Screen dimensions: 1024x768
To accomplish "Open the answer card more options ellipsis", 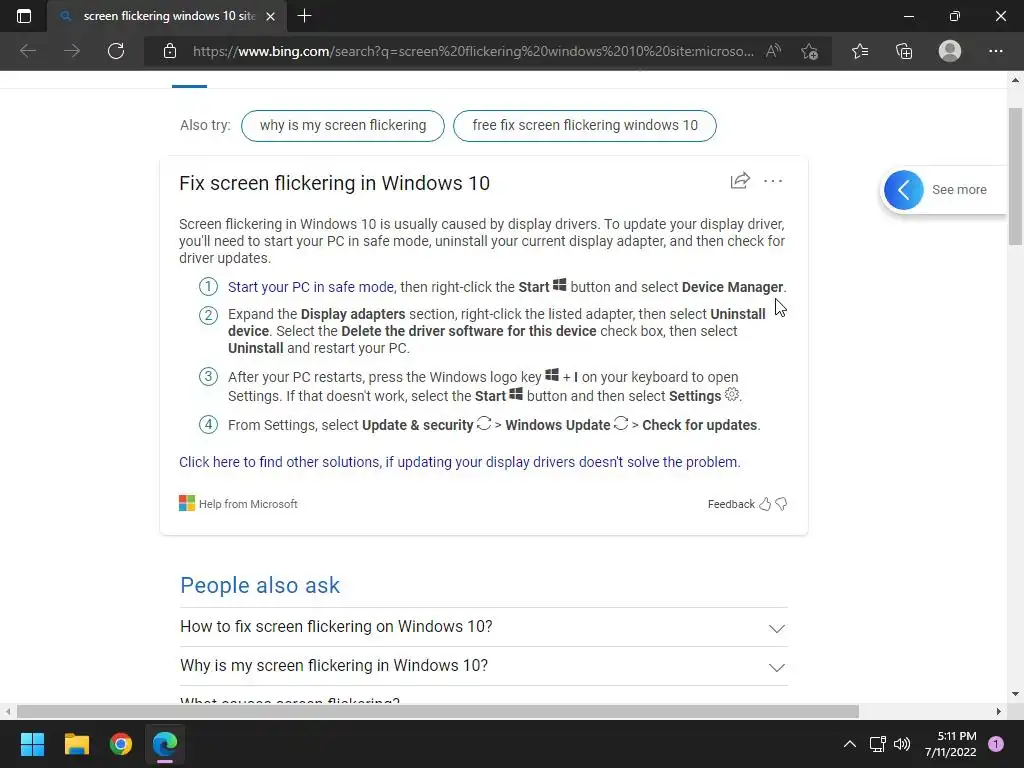I will click(x=773, y=181).
